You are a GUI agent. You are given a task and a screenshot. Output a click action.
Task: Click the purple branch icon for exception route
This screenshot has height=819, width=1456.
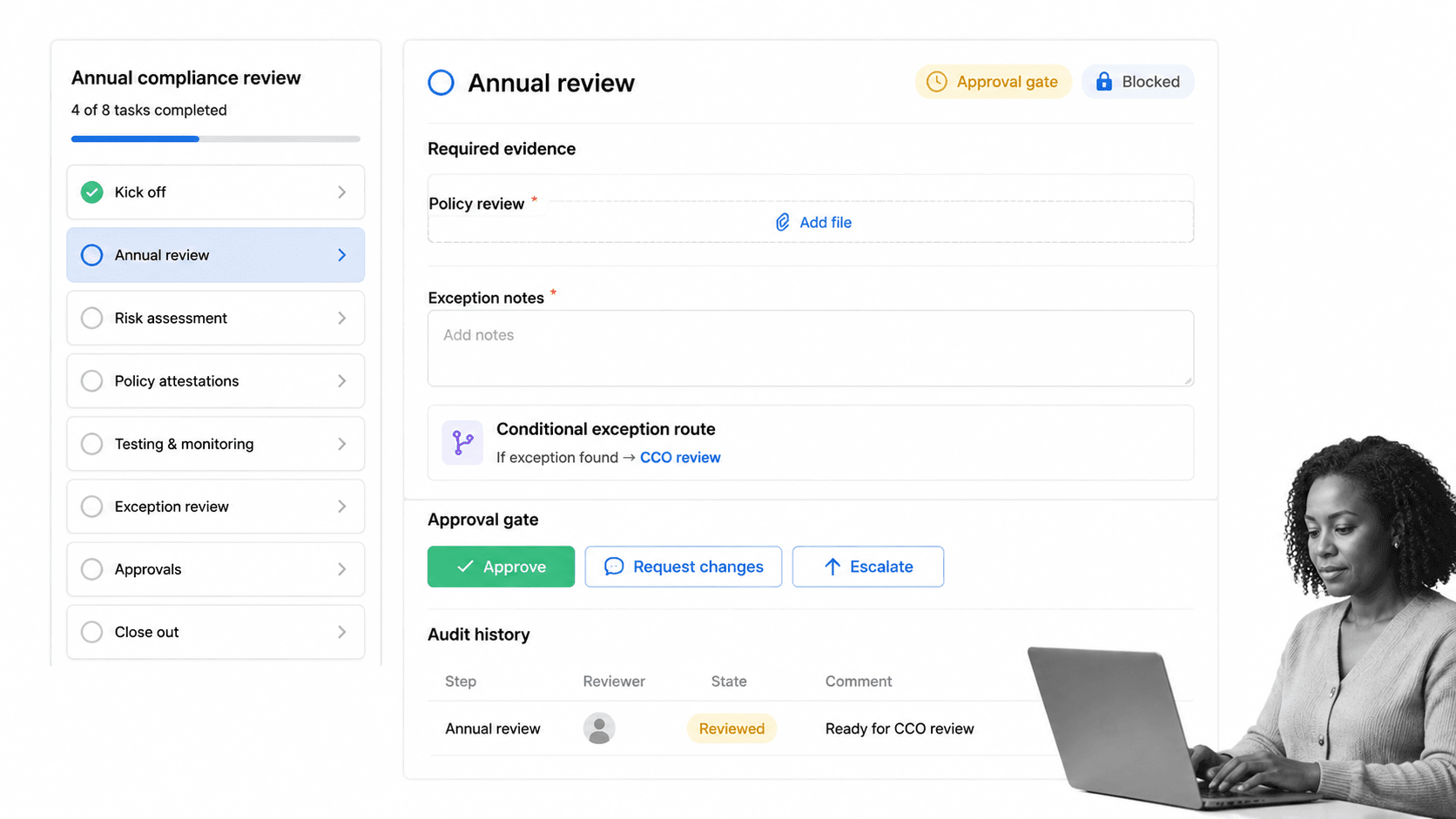point(462,443)
